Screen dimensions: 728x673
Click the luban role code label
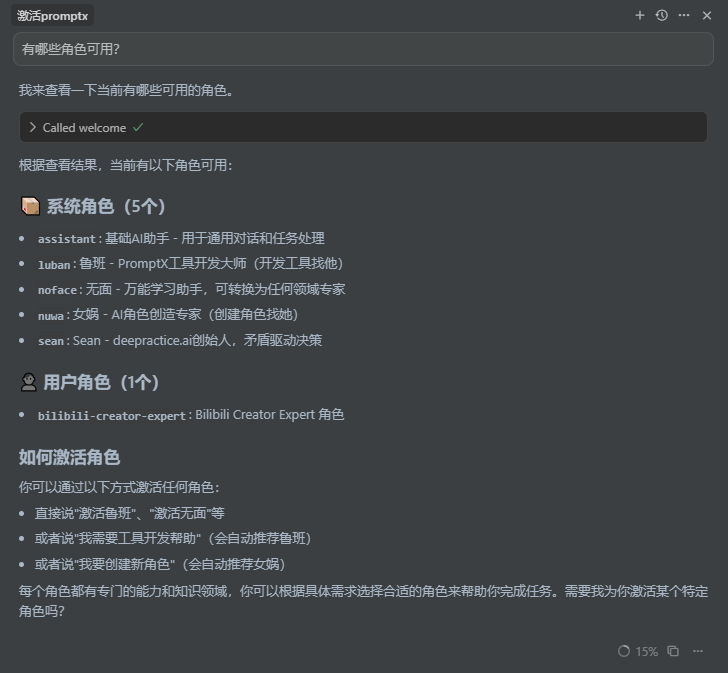54,265
